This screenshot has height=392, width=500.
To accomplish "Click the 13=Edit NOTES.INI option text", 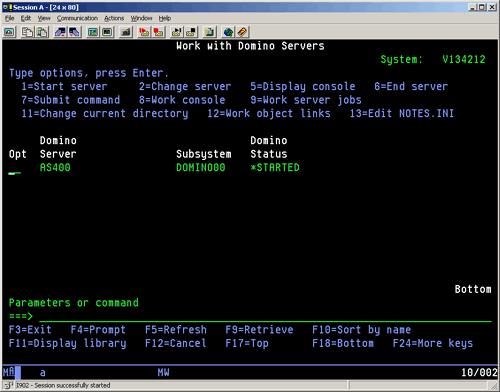I will coord(402,114).
